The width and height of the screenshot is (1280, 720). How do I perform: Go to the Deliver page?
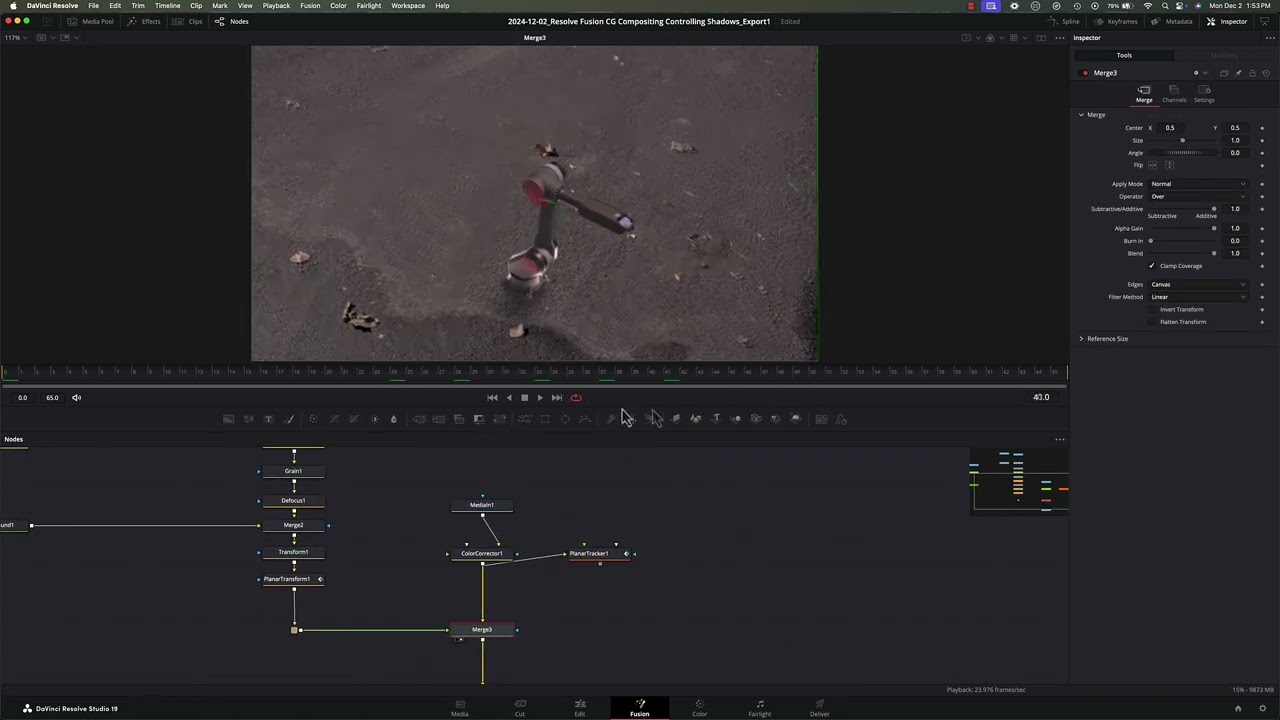820,708
